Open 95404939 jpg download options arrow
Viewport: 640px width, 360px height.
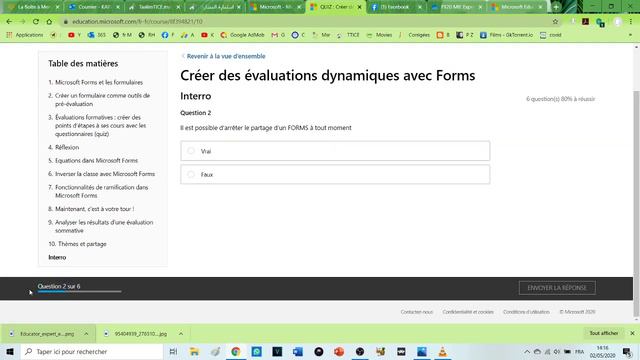coord(180,333)
